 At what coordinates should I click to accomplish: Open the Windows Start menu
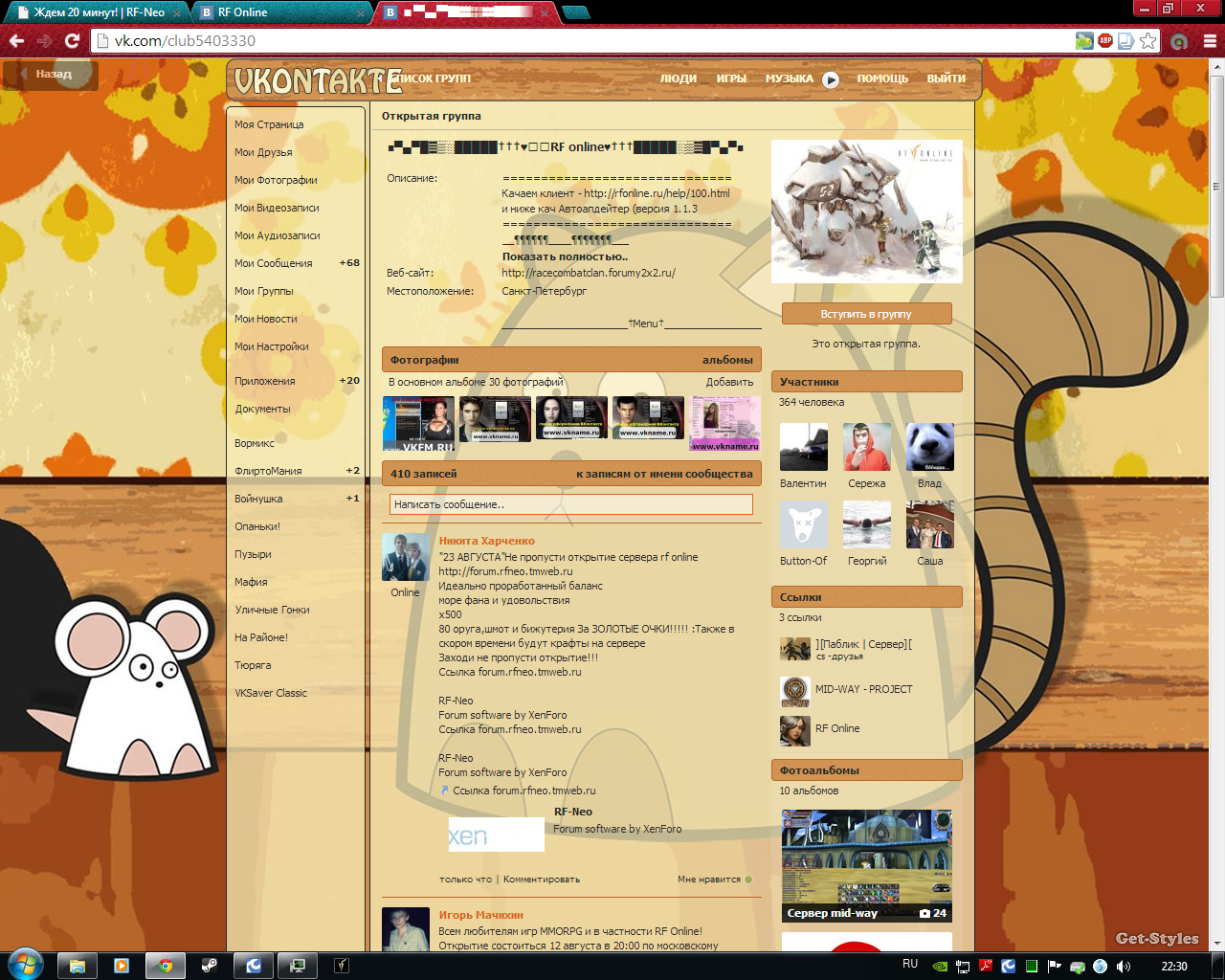point(25,965)
